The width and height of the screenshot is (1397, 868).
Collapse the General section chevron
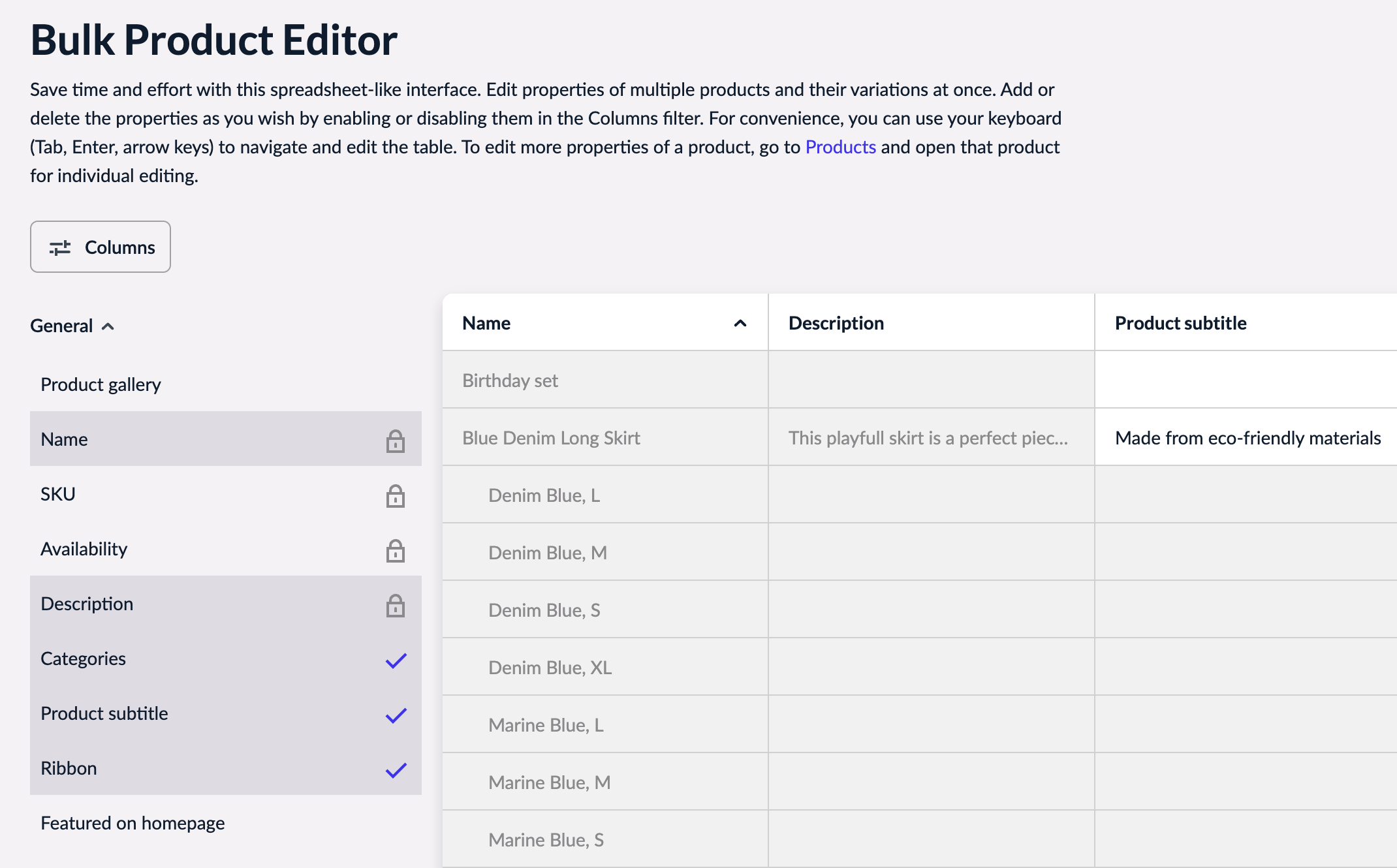pyautogui.click(x=108, y=326)
